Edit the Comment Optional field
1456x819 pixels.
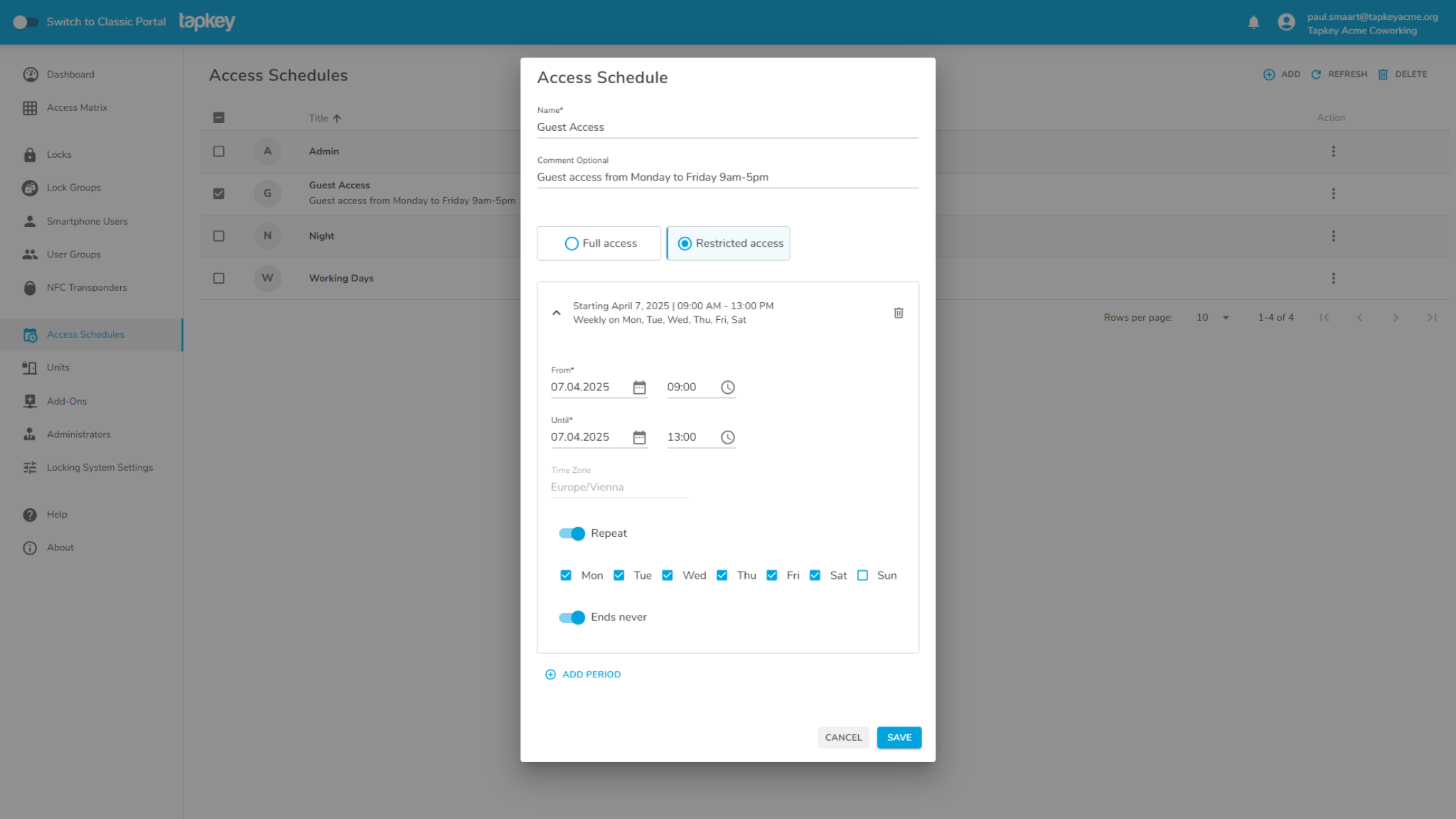pos(727,178)
